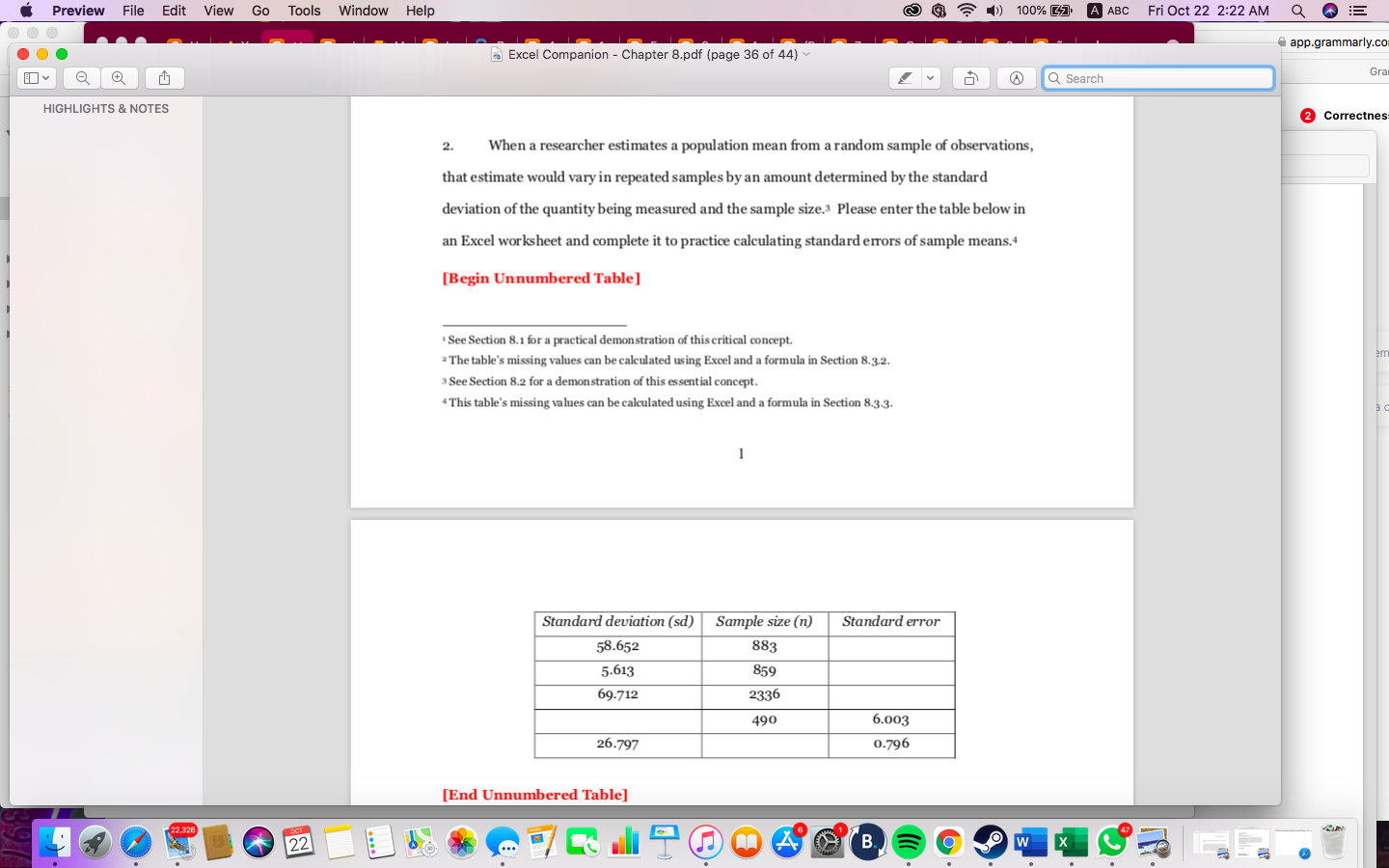Screen dimensions: 1389x868
Task: Open WhatsApp from the Dock
Action: tap(1110, 841)
